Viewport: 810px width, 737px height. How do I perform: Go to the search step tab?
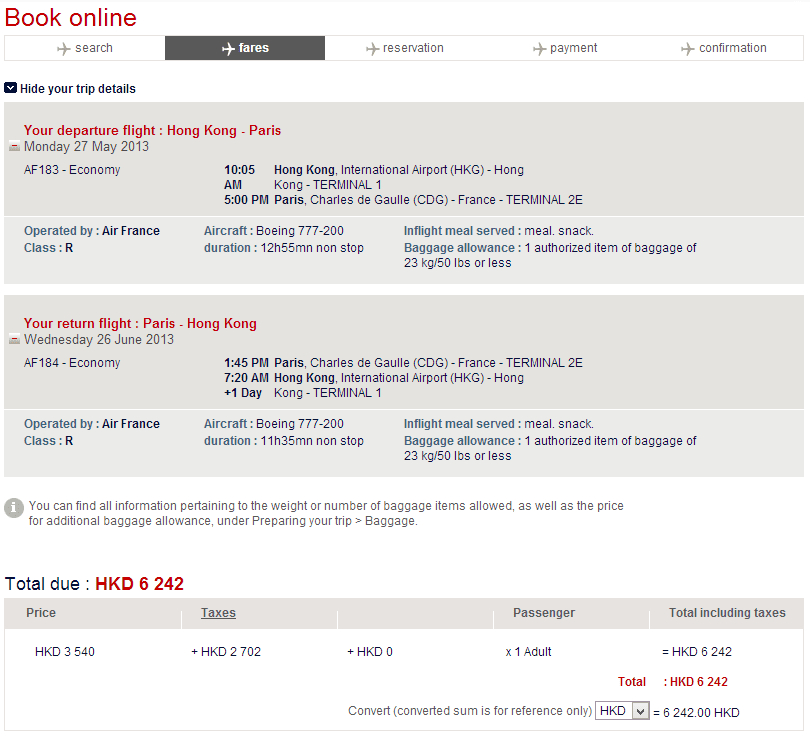click(85, 48)
